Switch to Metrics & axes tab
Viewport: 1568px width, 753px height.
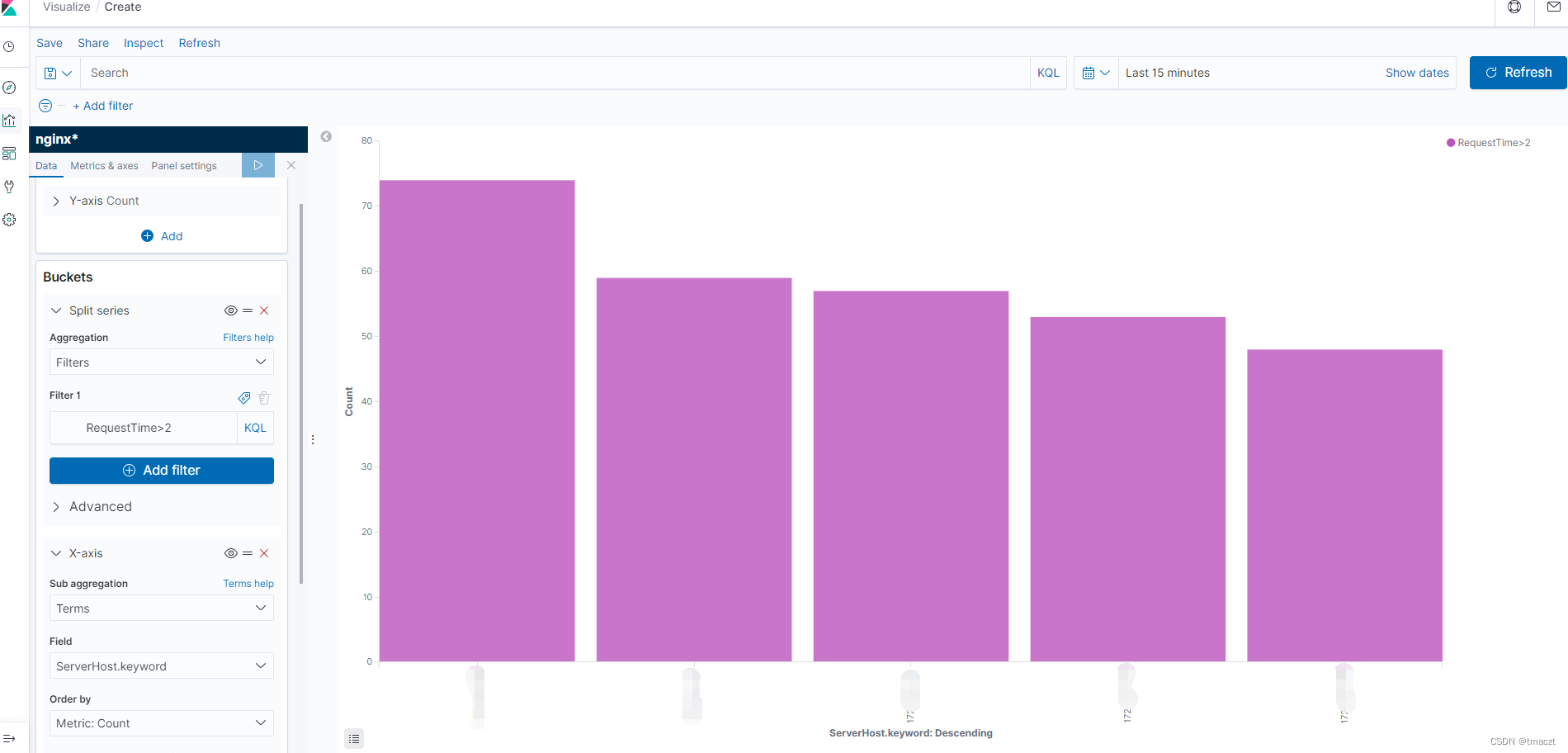[104, 165]
